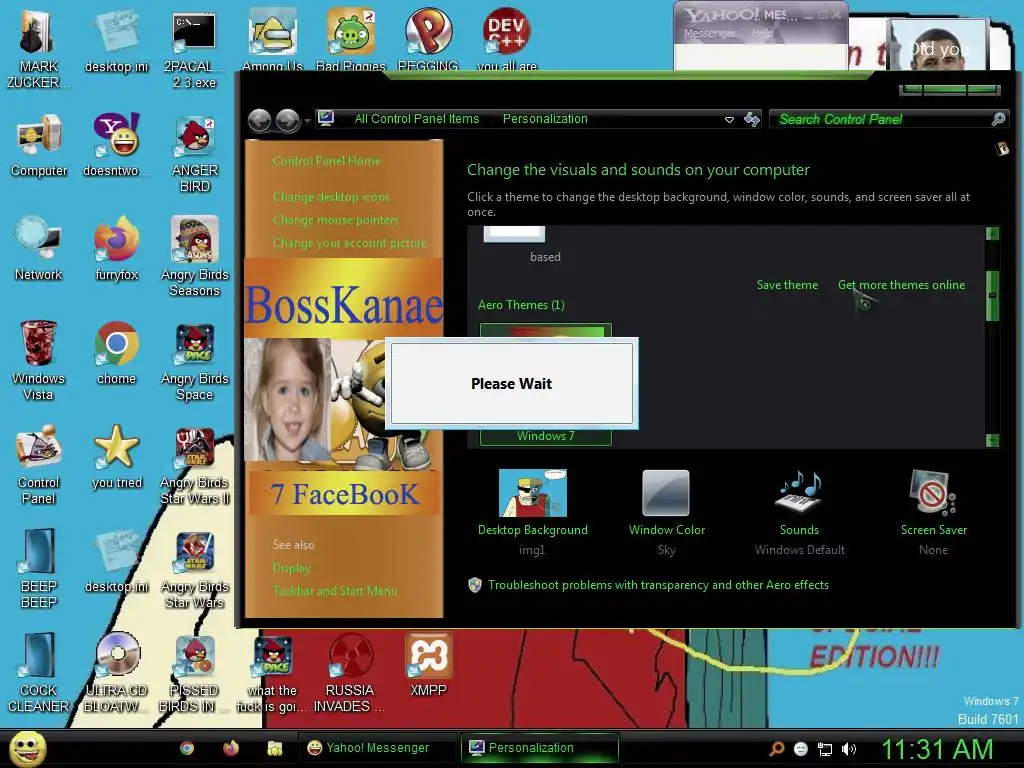Click the Personalization breadcrumb
The height and width of the screenshot is (768, 1024).
tap(545, 119)
